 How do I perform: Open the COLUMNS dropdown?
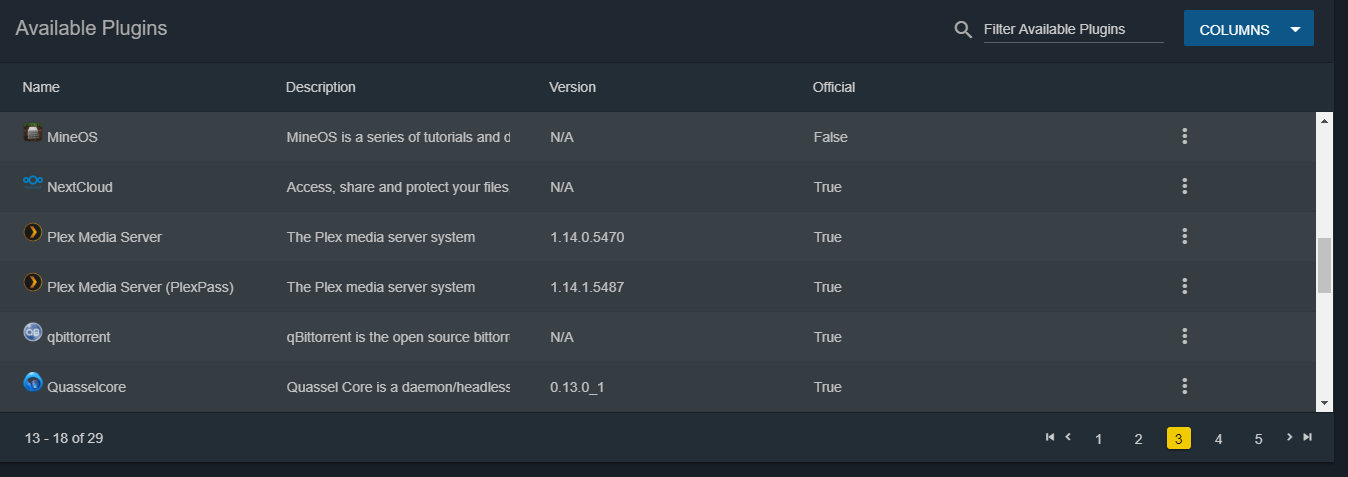point(1248,29)
